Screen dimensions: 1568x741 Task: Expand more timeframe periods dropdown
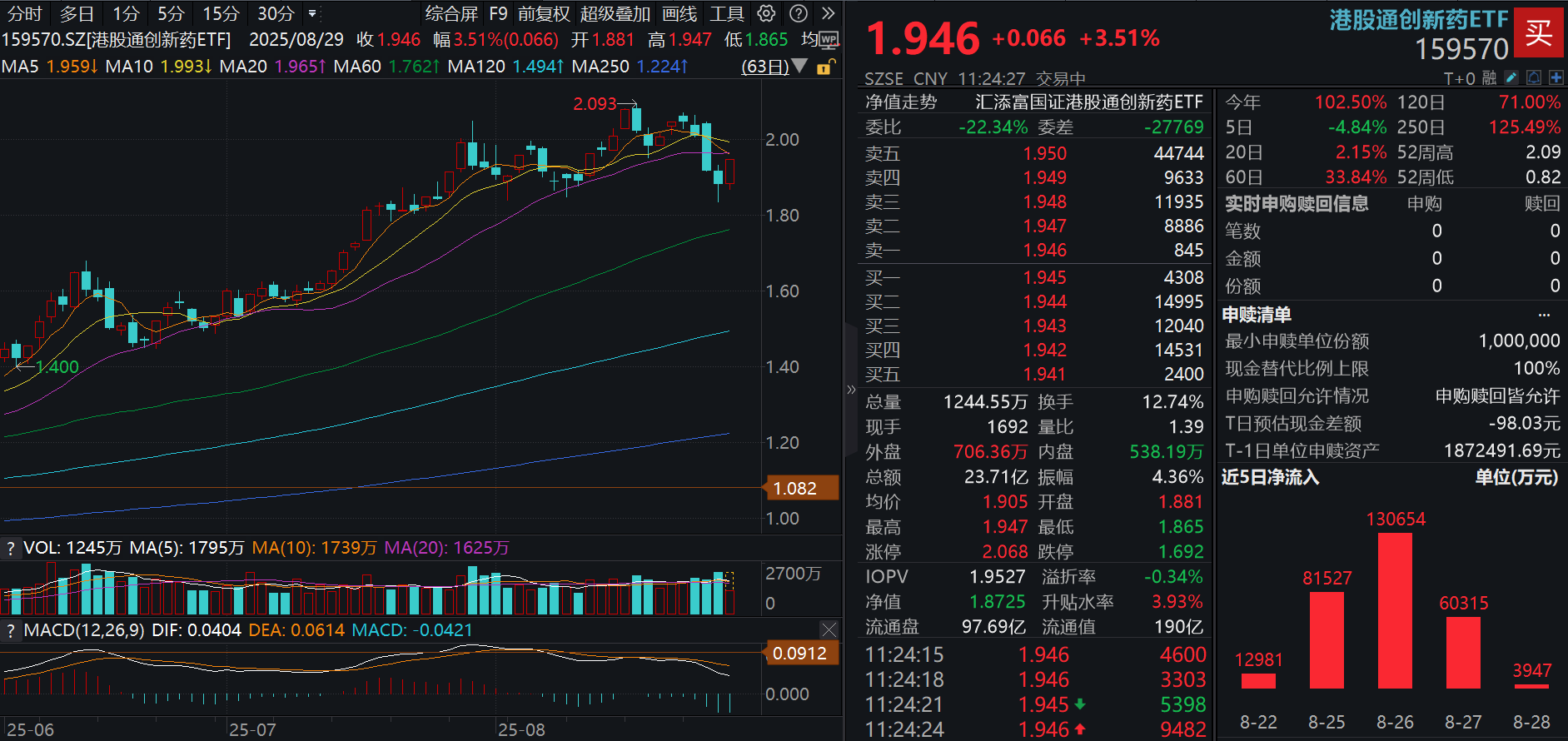point(312,13)
